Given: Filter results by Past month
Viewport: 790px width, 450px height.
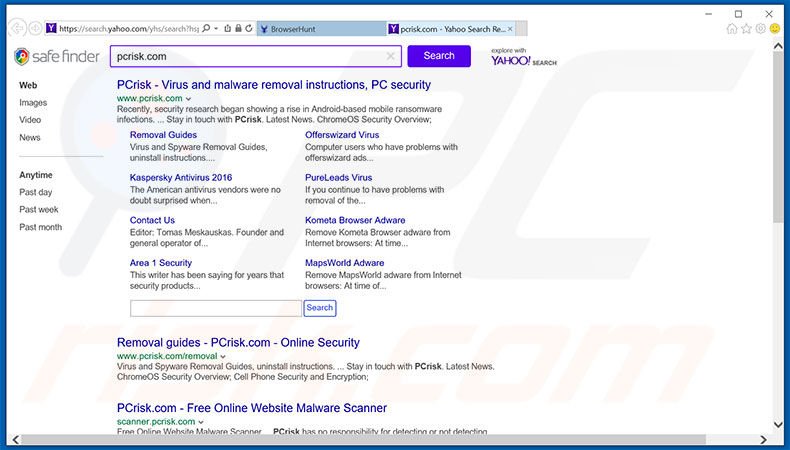Looking at the screenshot, I should [40, 227].
